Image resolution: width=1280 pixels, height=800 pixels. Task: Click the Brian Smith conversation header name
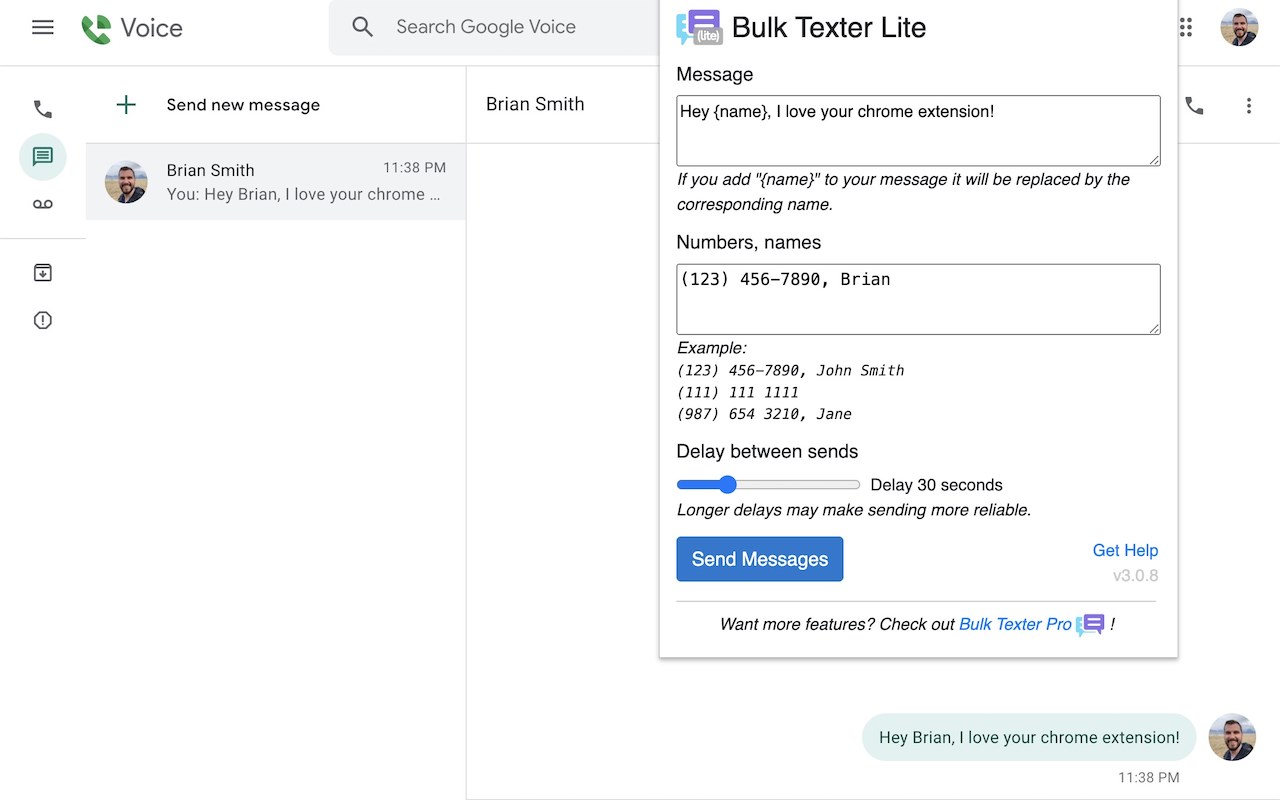pos(535,104)
